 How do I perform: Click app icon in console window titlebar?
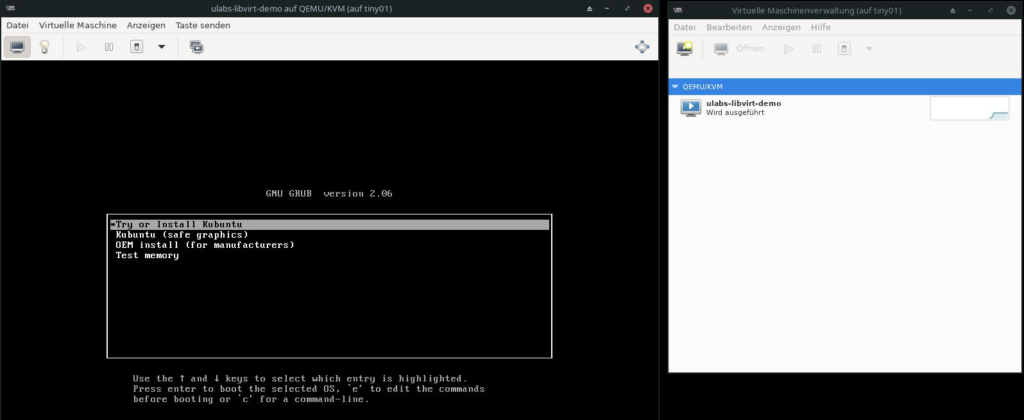click(10, 8)
